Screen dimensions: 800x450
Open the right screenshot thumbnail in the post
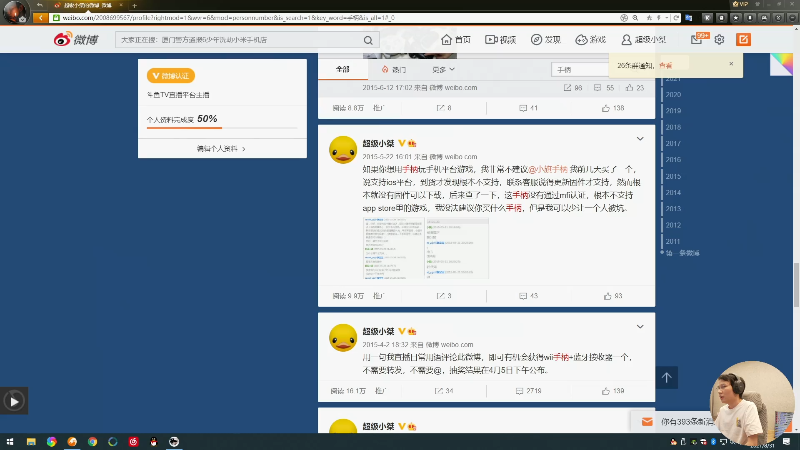point(458,248)
